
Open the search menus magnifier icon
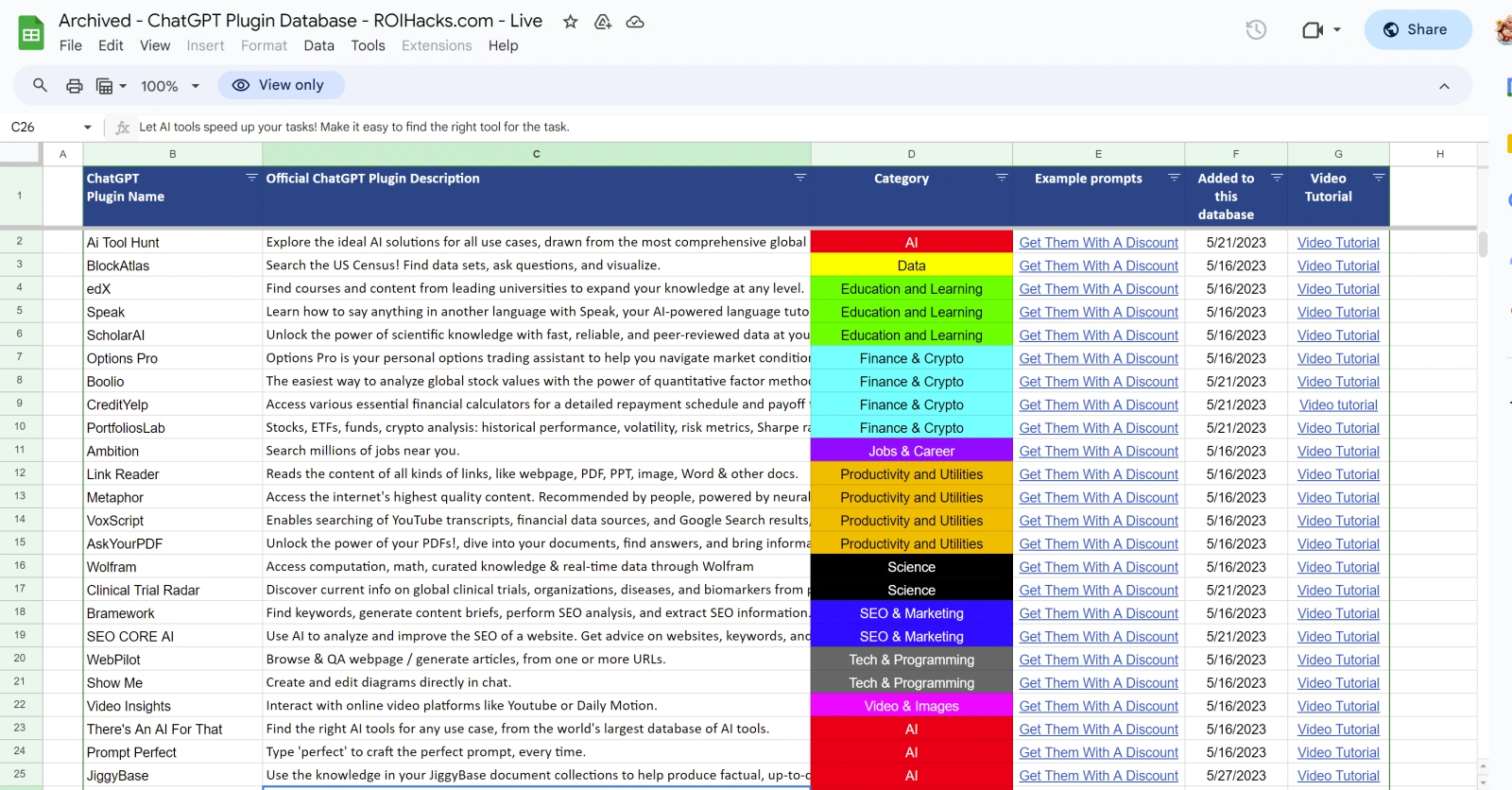[40, 85]
